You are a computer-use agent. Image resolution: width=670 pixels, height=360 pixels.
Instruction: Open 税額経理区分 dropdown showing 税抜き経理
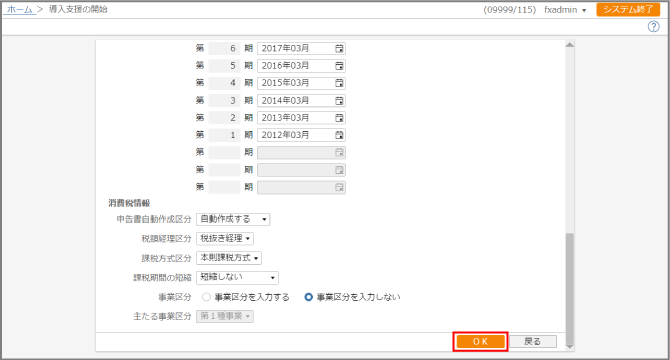point(225,238)
